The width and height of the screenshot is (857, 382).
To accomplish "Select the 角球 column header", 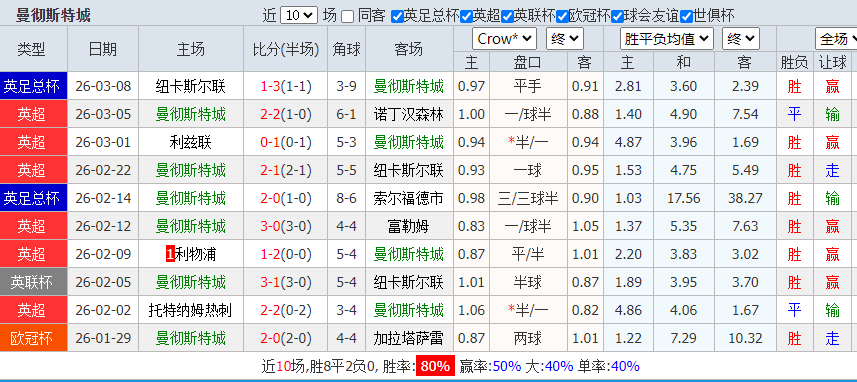I will (x=347, y=50).
